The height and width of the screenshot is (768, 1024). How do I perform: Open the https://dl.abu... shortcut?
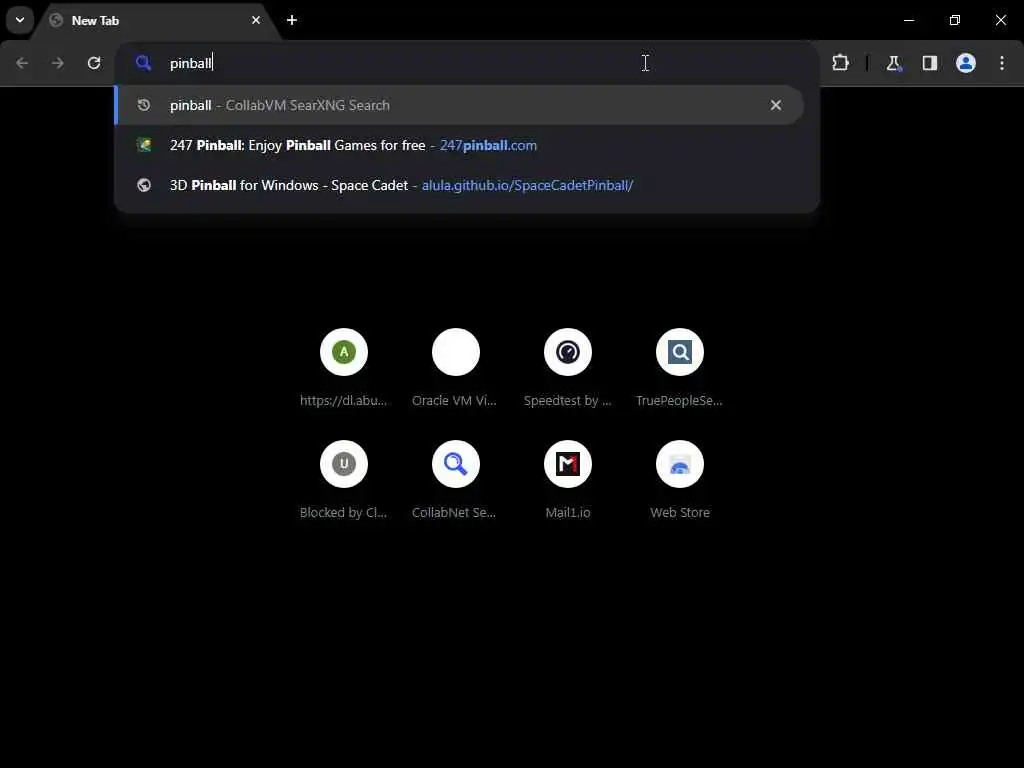(344, 368)
